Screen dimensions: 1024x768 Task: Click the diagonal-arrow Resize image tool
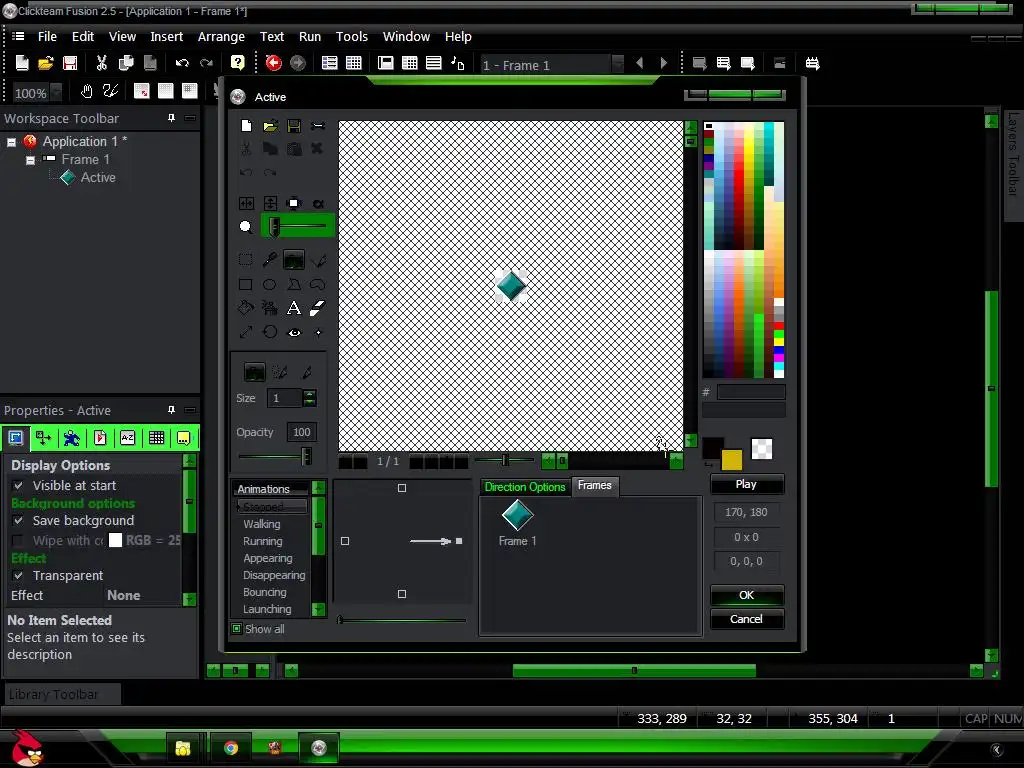pyautogui.click(x=246, y=332)
